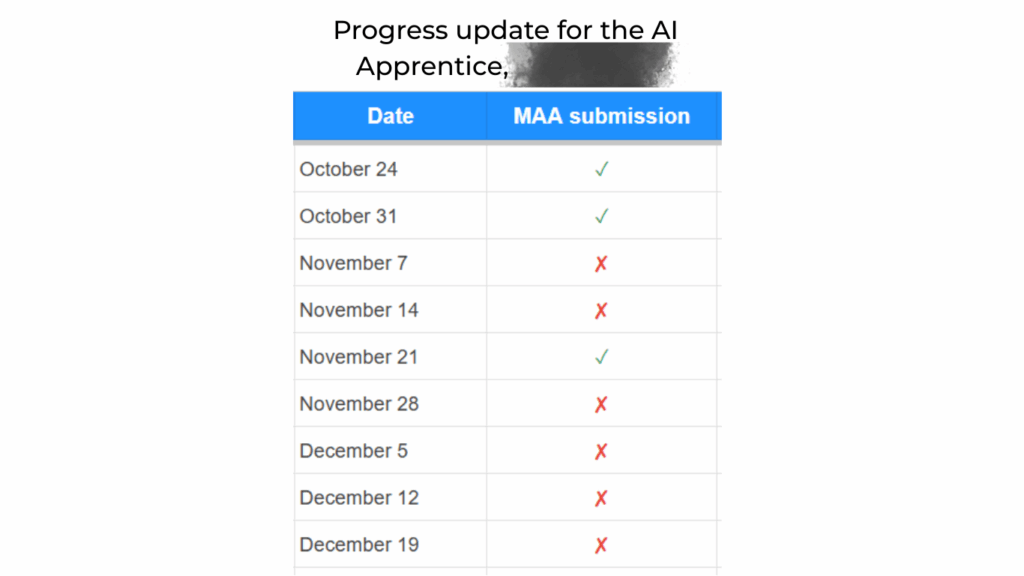Screen dimensions: 1024x576
Task: Select the red X beside December 5
Action: (601, 452)
